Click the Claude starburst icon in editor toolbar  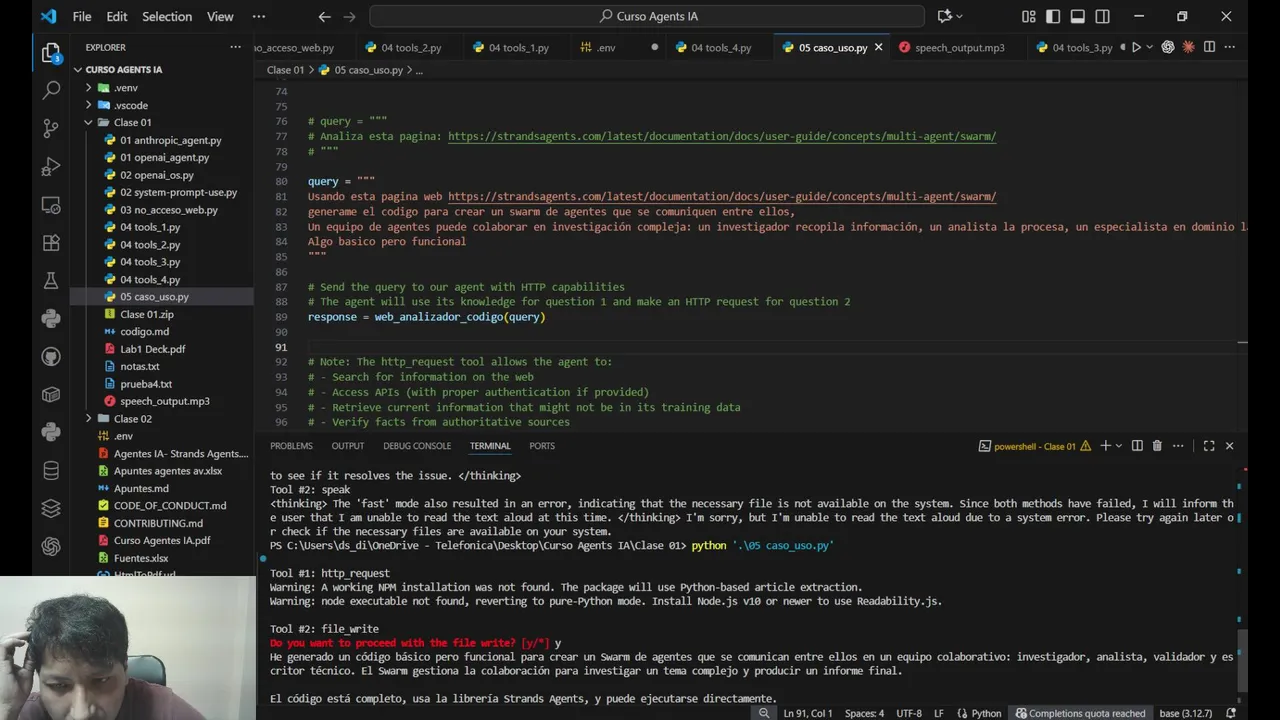1189,47
